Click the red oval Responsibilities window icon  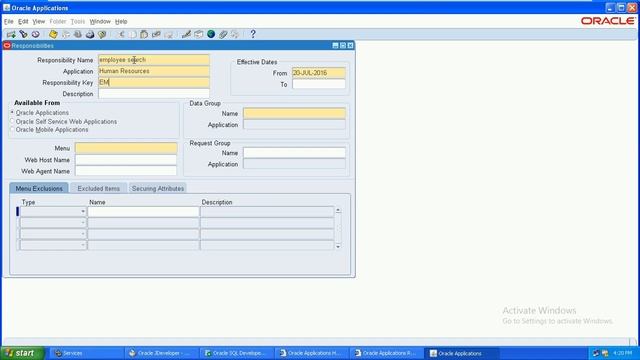[x=7, y=46]
